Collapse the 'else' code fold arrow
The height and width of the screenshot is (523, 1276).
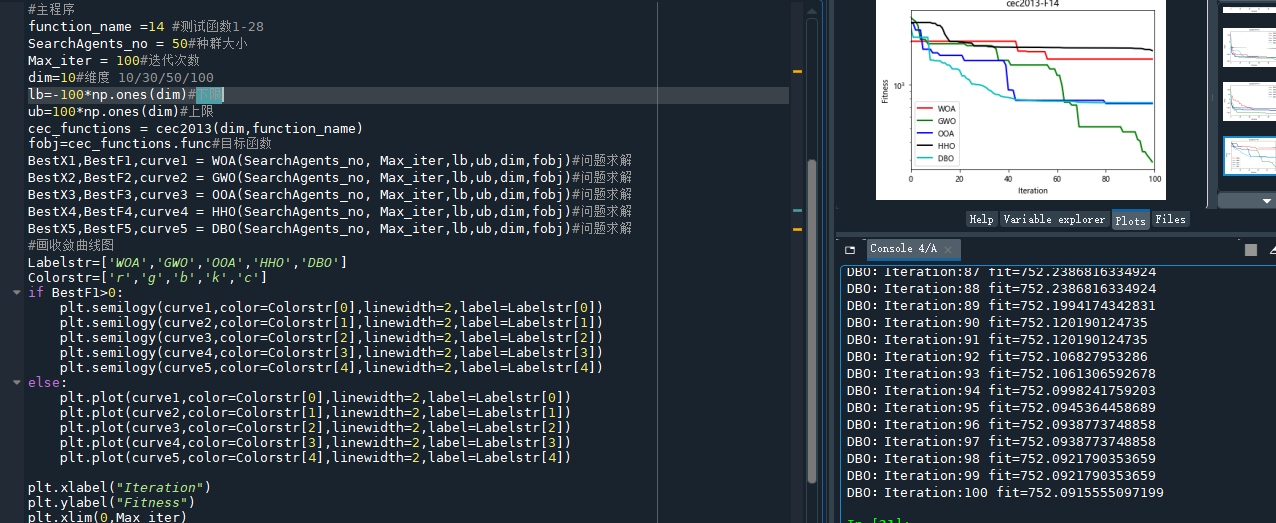(x=16, y=382)
